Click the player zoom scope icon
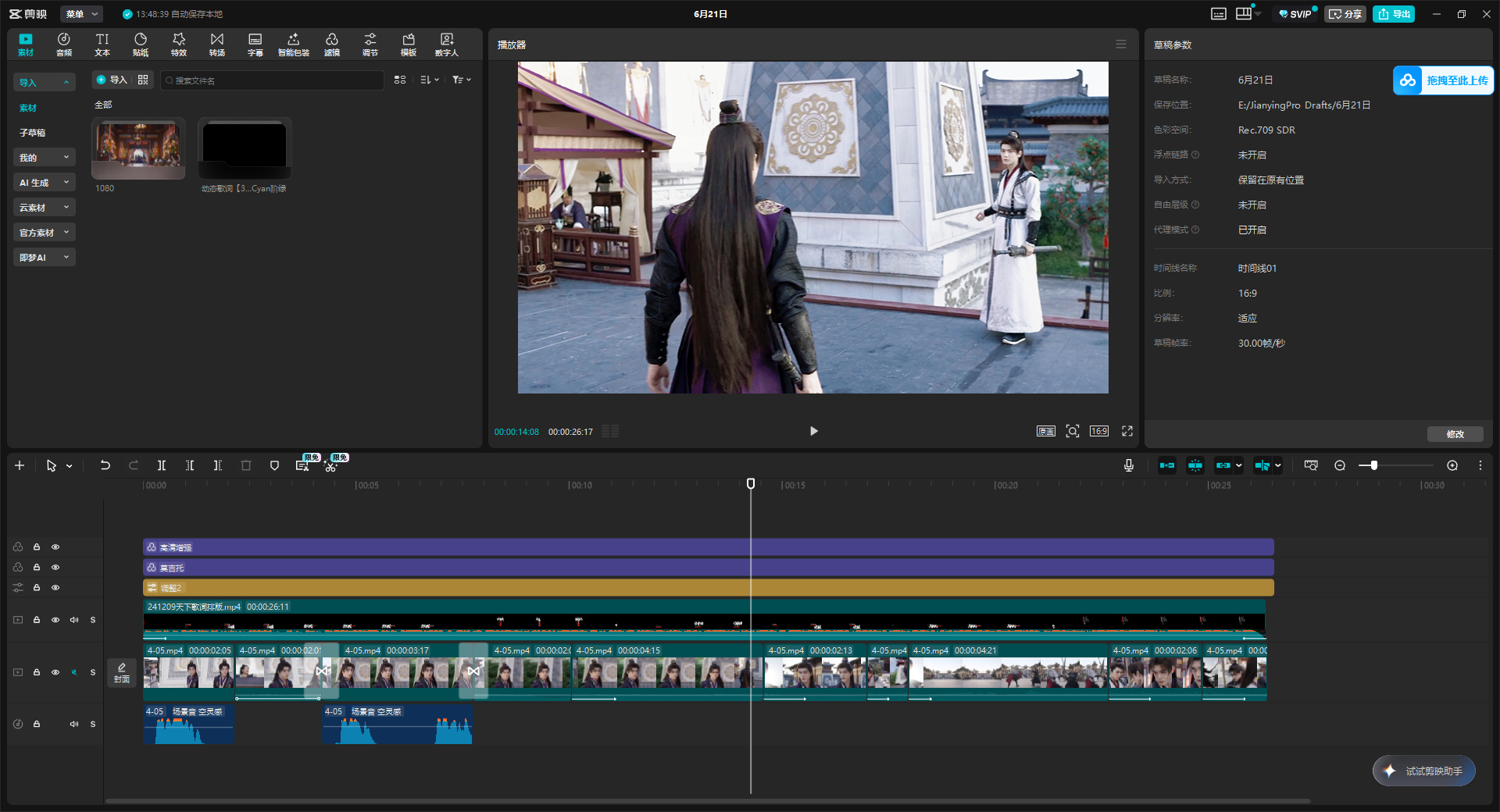1500x812 pixels. point(1073,431)
